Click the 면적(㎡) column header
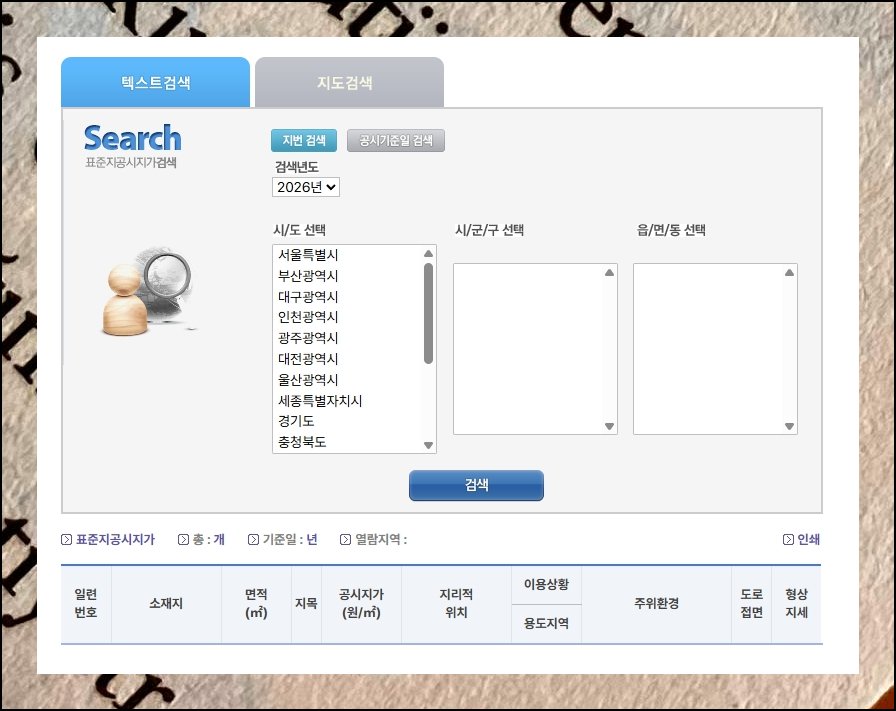 (x=257, y=604)
